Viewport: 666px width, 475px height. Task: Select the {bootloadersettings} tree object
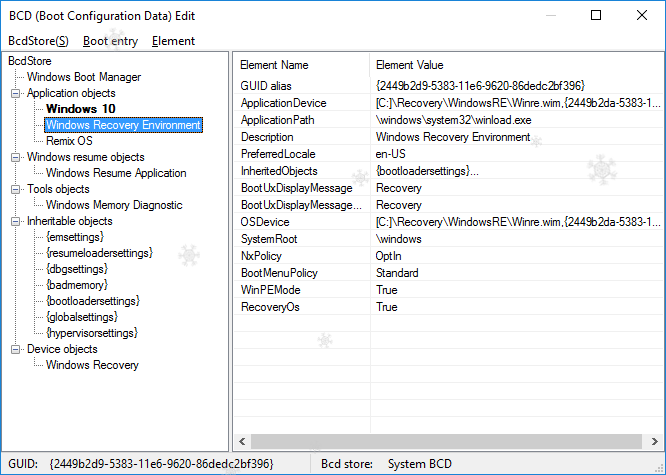[x=93, y=301]
